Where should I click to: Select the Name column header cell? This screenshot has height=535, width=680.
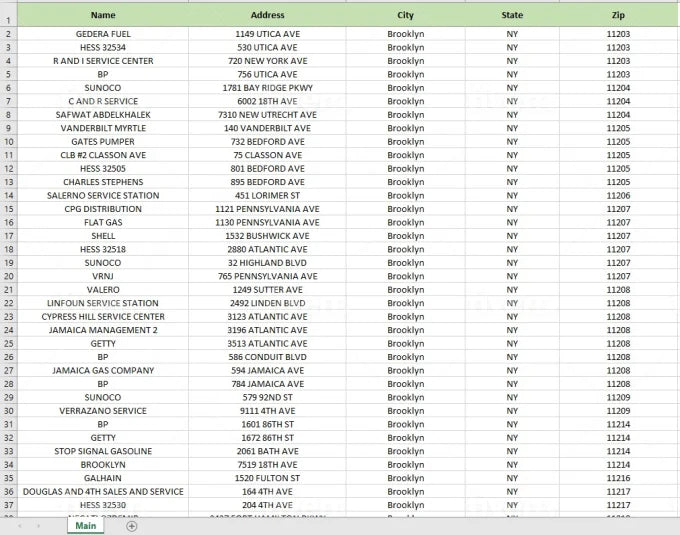coord(103,15)
